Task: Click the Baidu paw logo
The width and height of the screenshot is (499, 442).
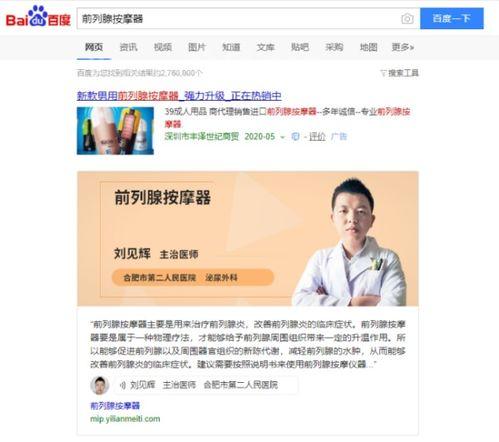Action: (38, 16)
